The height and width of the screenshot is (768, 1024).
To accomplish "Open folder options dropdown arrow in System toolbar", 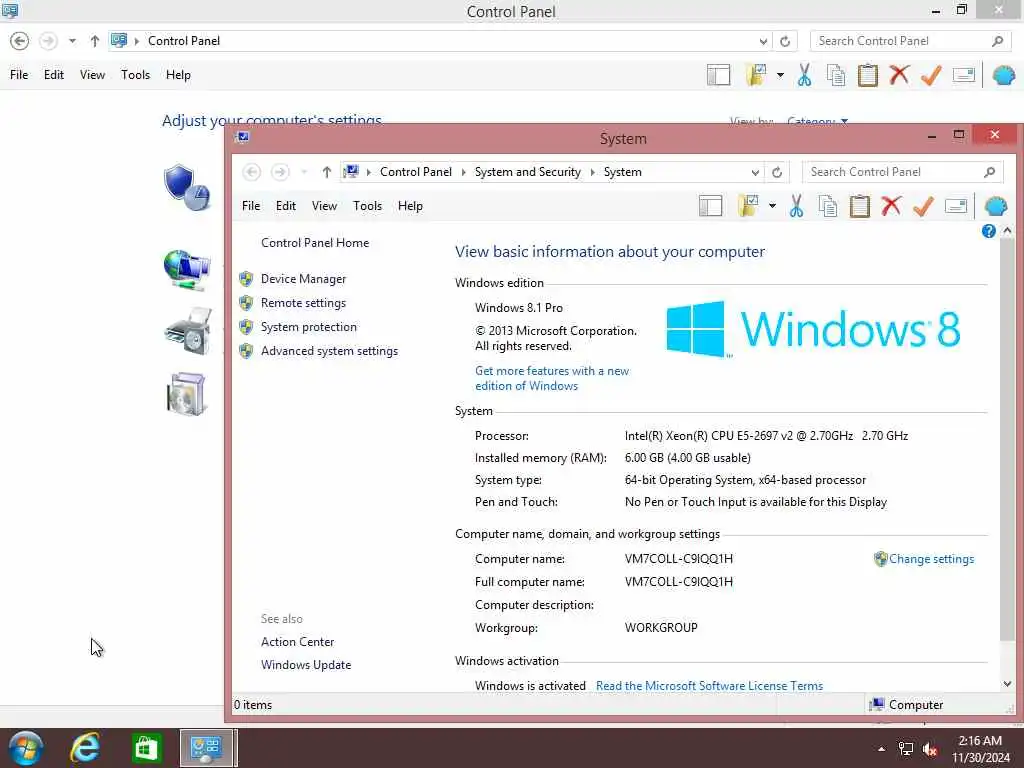I will click(772, 206).
